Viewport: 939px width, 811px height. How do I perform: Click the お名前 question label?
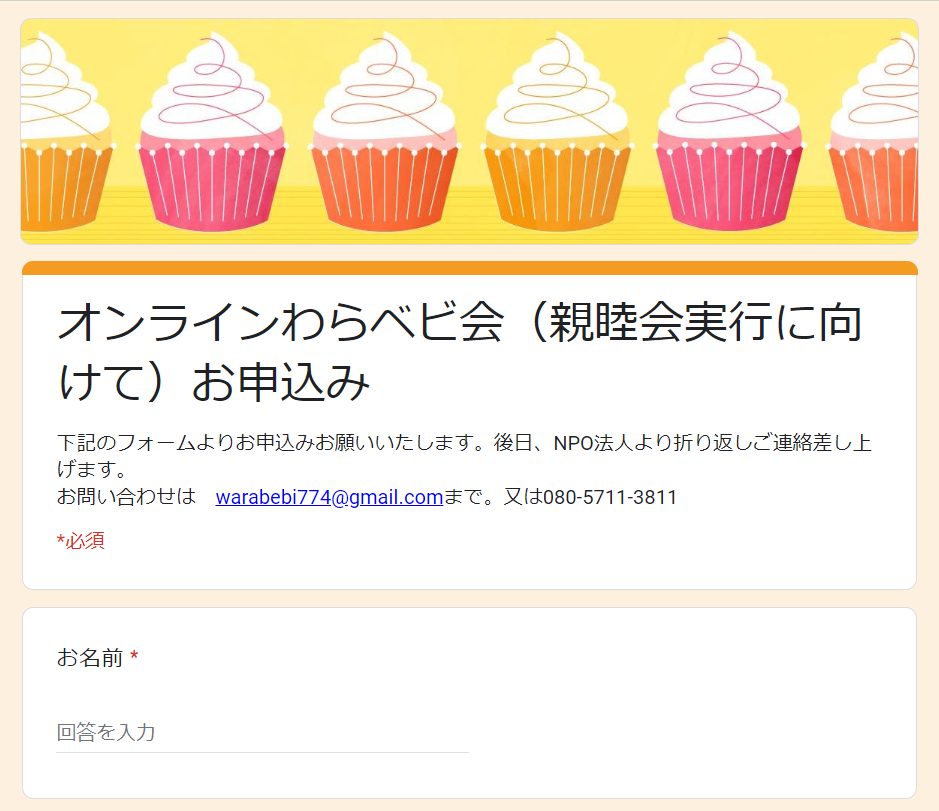tap(90, 658)
